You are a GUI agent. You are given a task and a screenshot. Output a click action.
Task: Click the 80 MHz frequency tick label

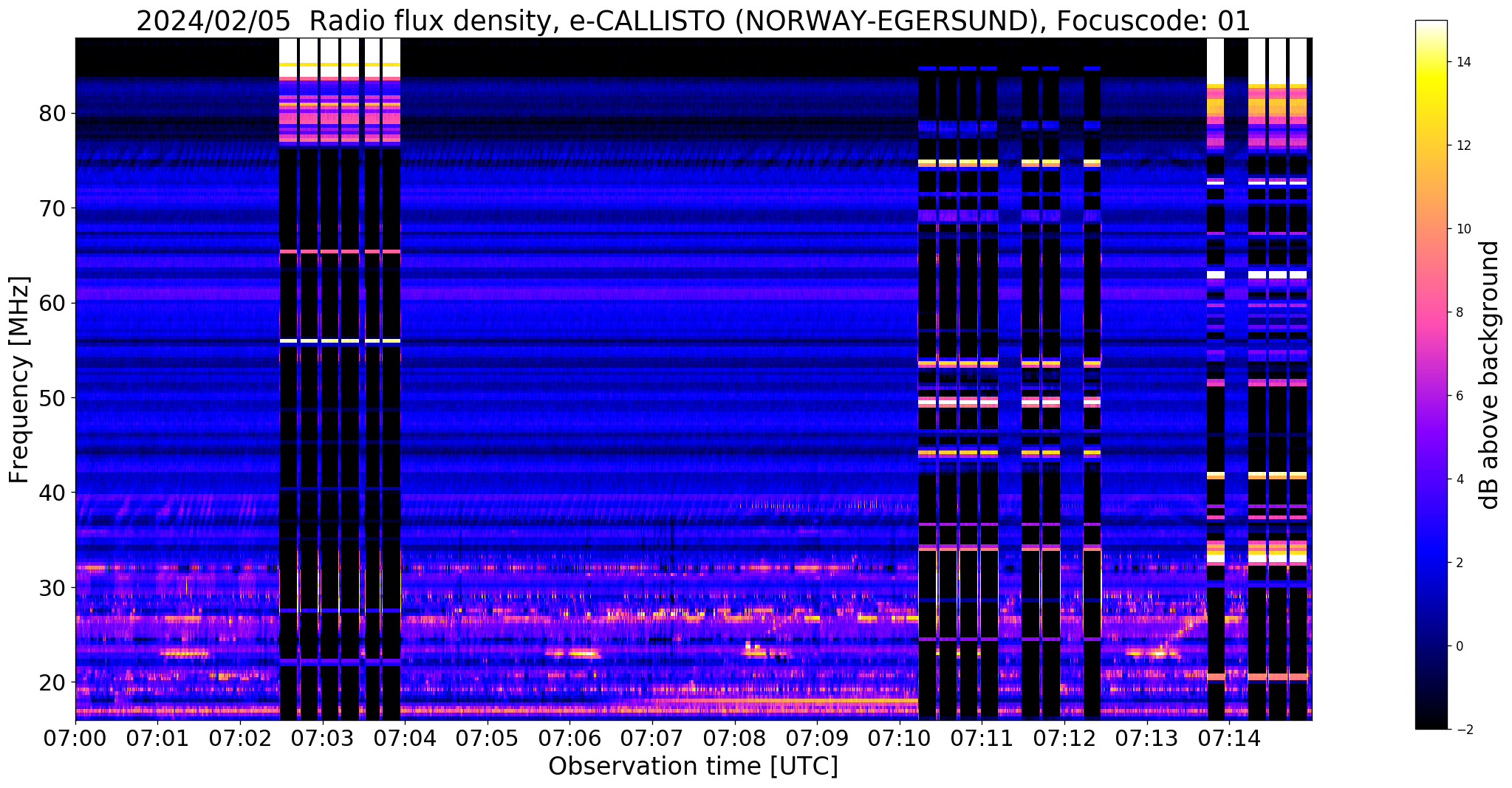tap(53, 114)
